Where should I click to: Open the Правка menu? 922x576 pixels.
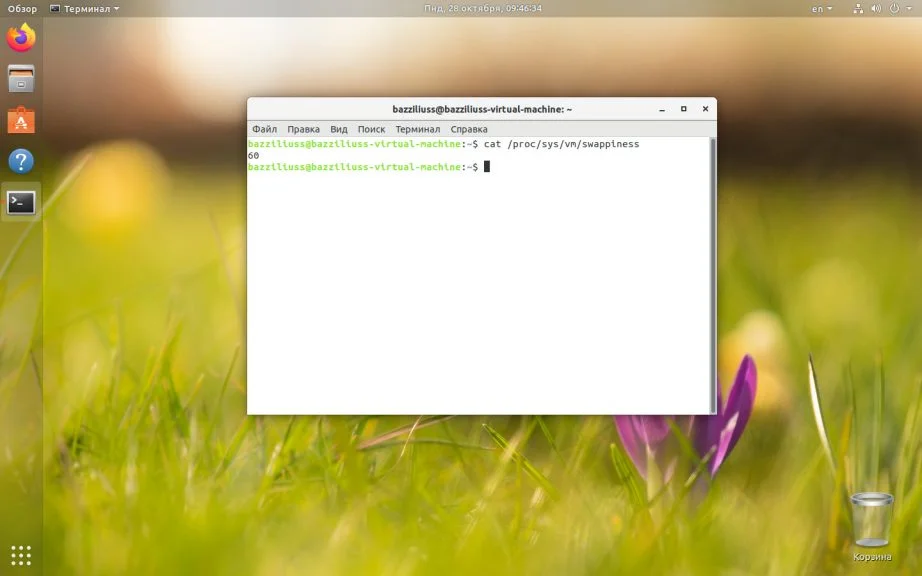coord(303,129)
